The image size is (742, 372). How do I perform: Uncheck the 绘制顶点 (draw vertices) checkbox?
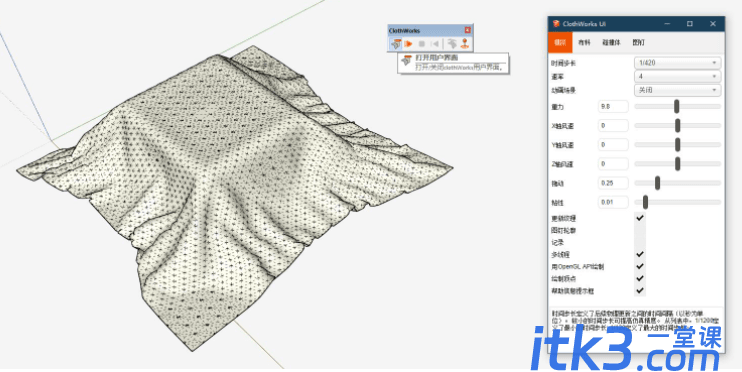[640, 279]
